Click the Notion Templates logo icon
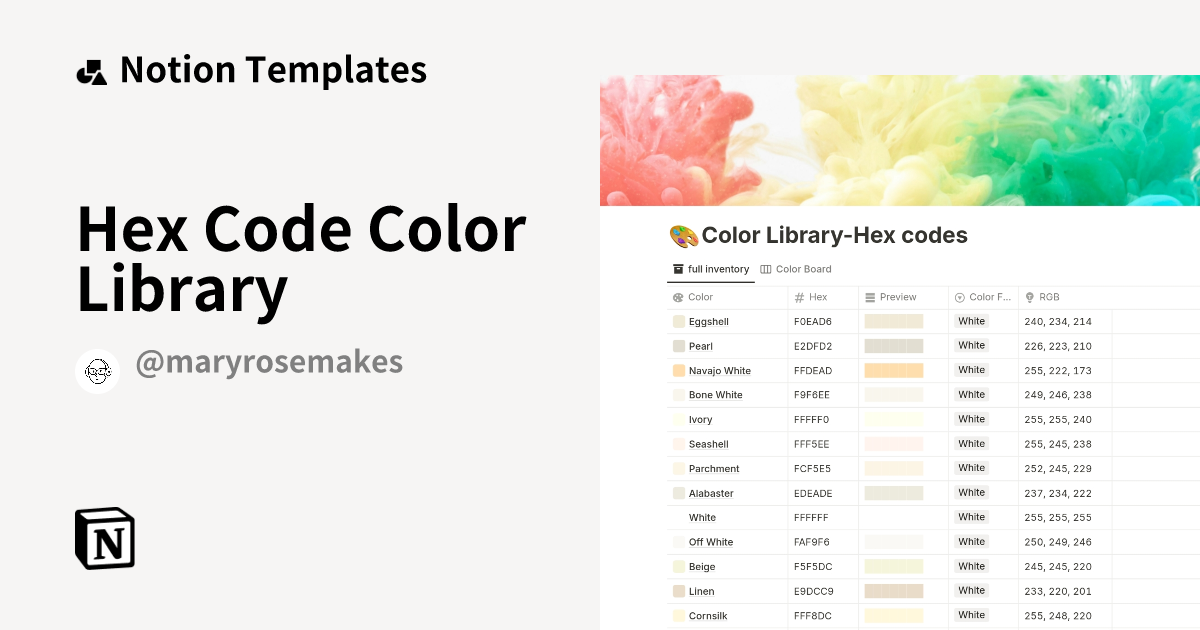The height and width of the screenshot is (630, 1200). 91,69
